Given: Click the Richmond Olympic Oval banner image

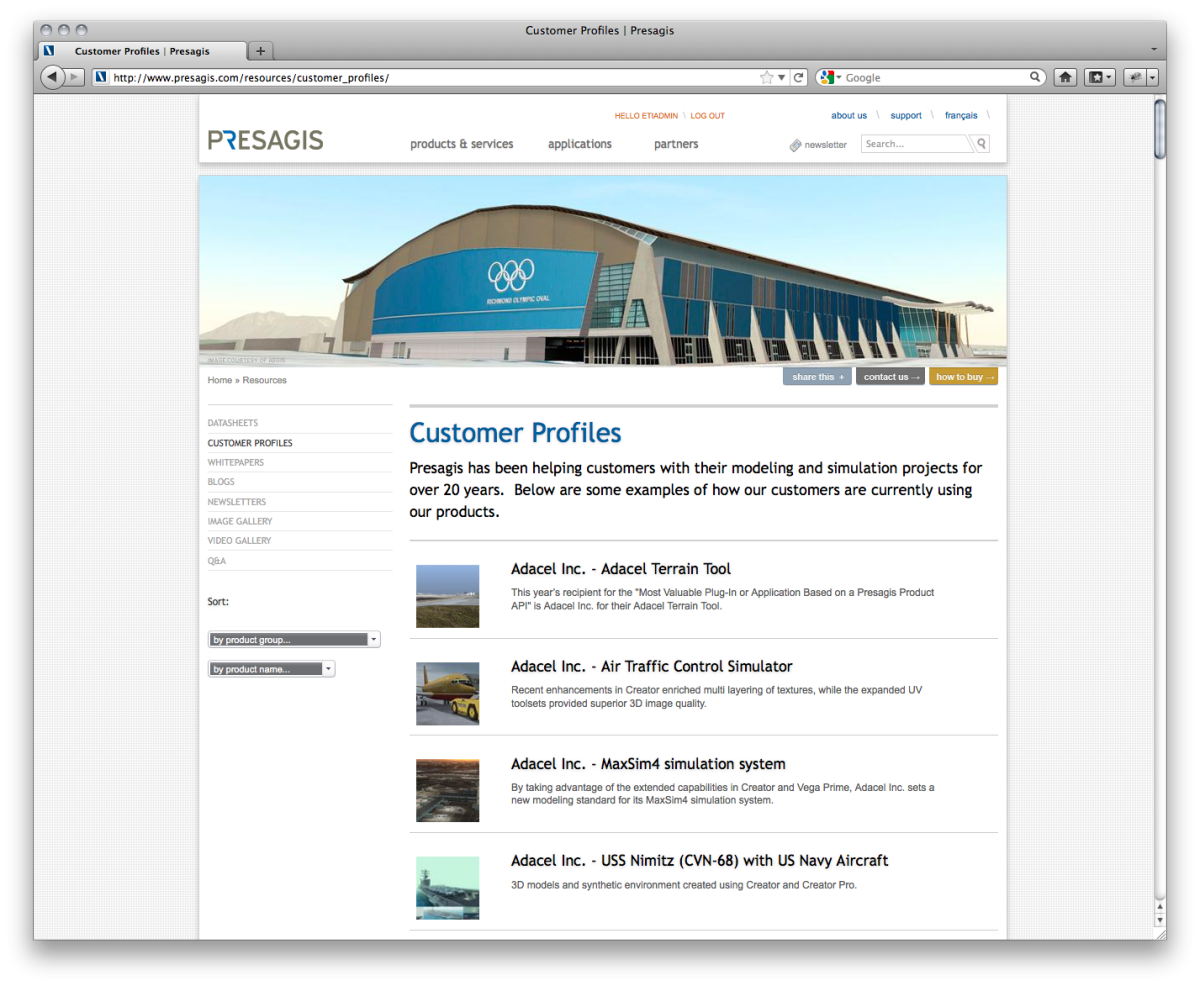Looking at the screenshot, I should [603, 271].
